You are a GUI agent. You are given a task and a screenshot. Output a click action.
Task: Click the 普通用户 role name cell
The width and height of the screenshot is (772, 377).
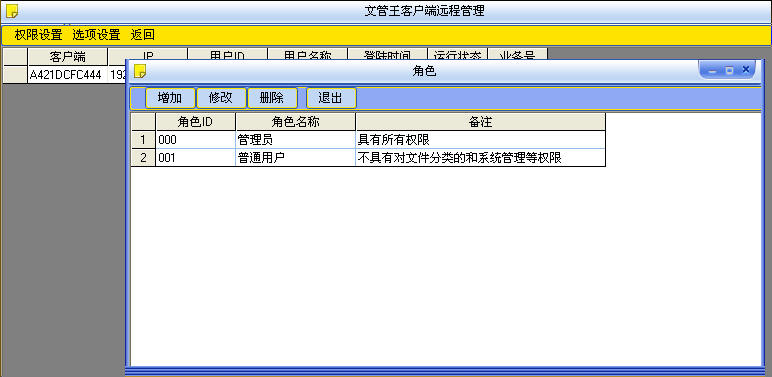tap(295, 158)
